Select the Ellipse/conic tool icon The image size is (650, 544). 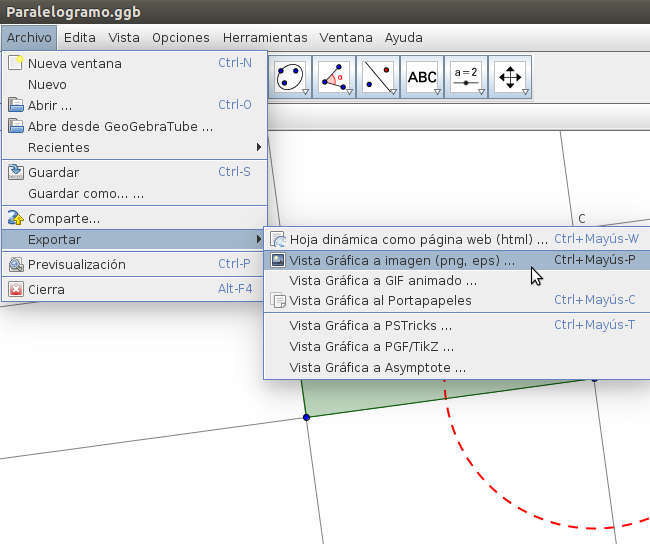pyautogui.click(x=290, y=77)
